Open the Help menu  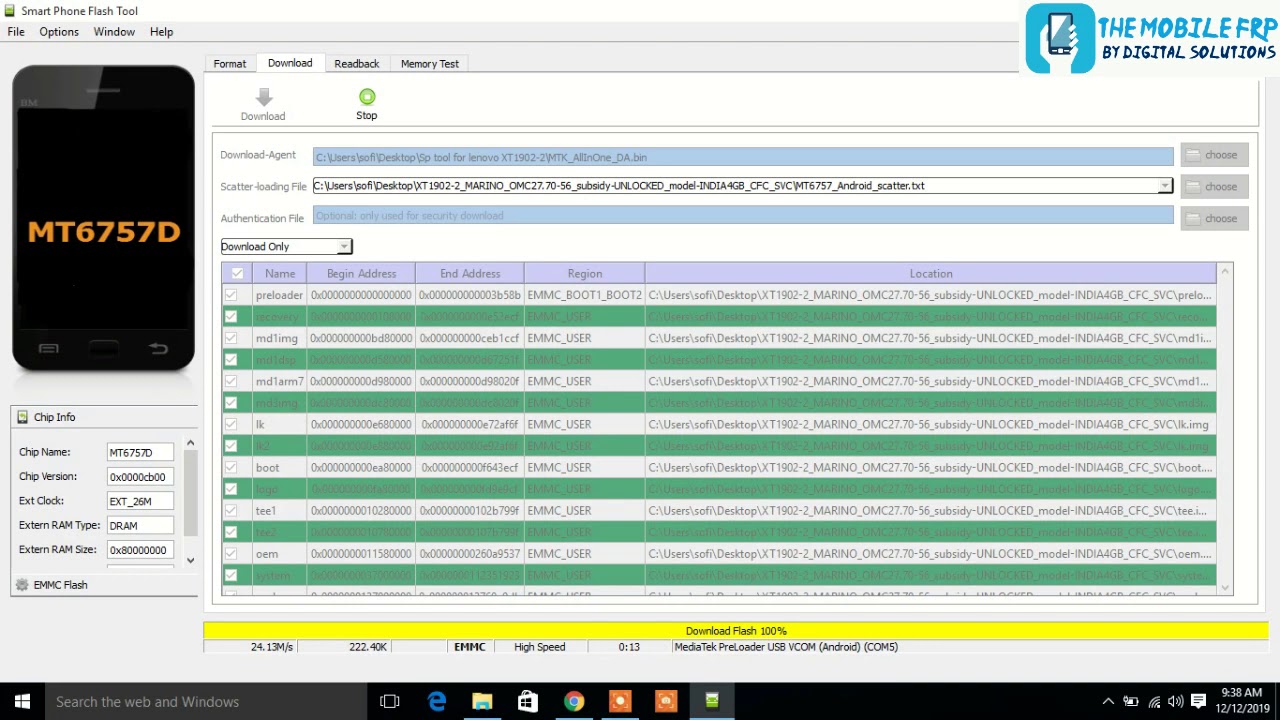[162, 32]
